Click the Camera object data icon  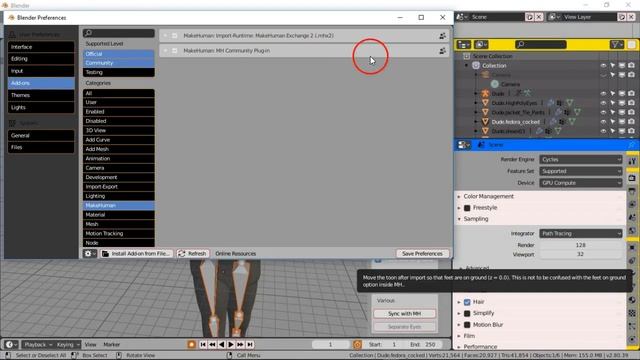495,84
